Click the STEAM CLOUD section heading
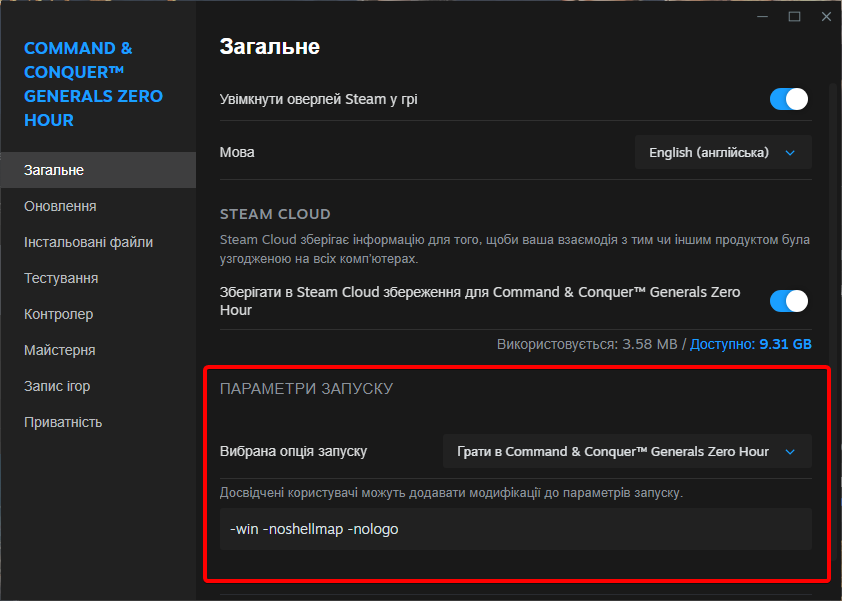 (x=275, y=214)
